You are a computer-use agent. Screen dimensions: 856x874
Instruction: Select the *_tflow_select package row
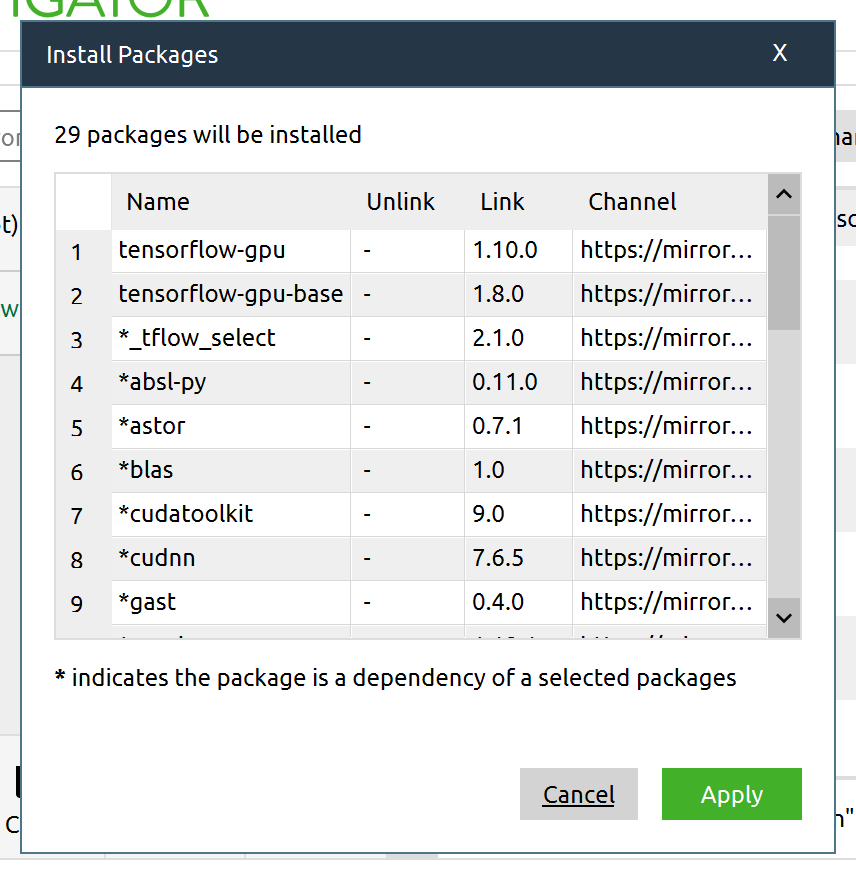(197, 338)
